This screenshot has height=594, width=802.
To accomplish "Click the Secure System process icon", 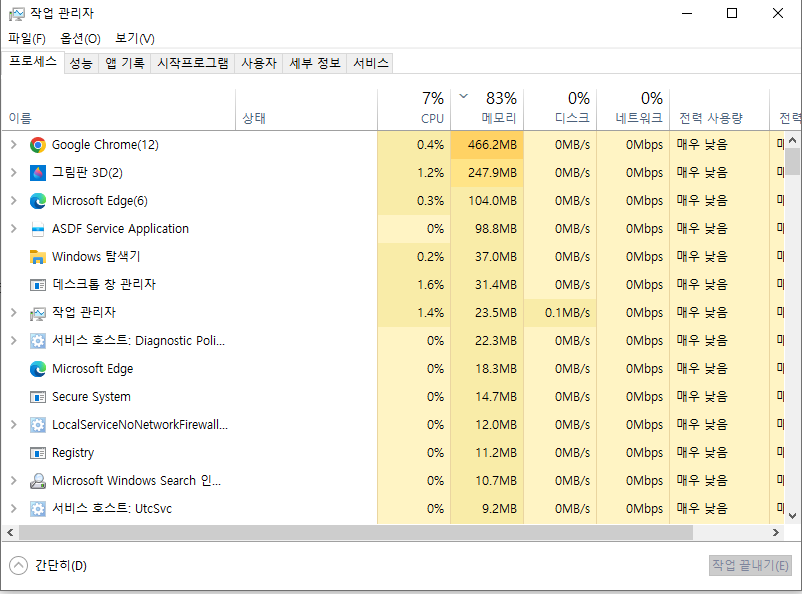I will pos(38,397).
